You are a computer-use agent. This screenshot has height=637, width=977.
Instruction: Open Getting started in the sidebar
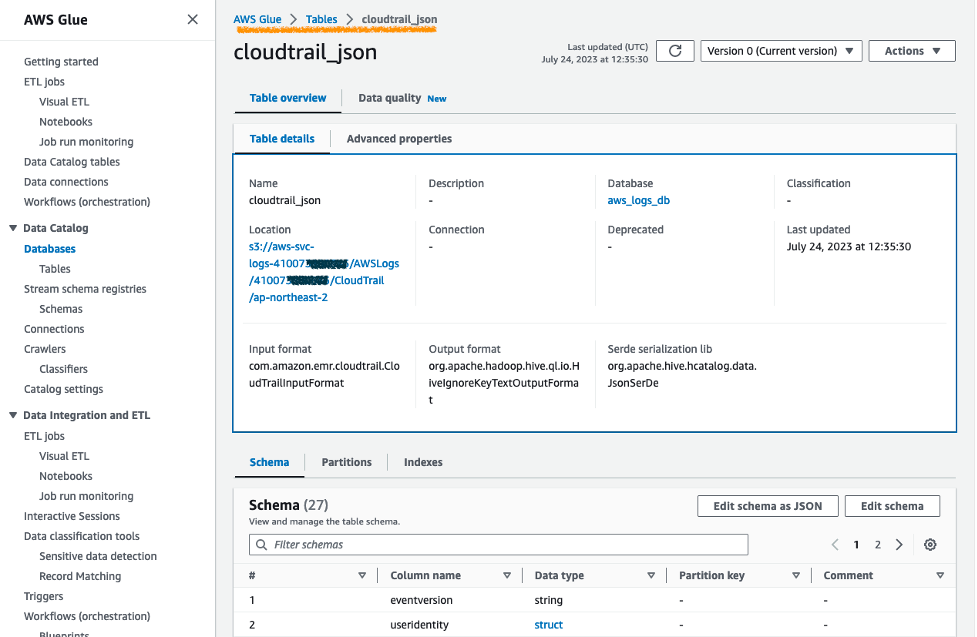click(61, 62)
